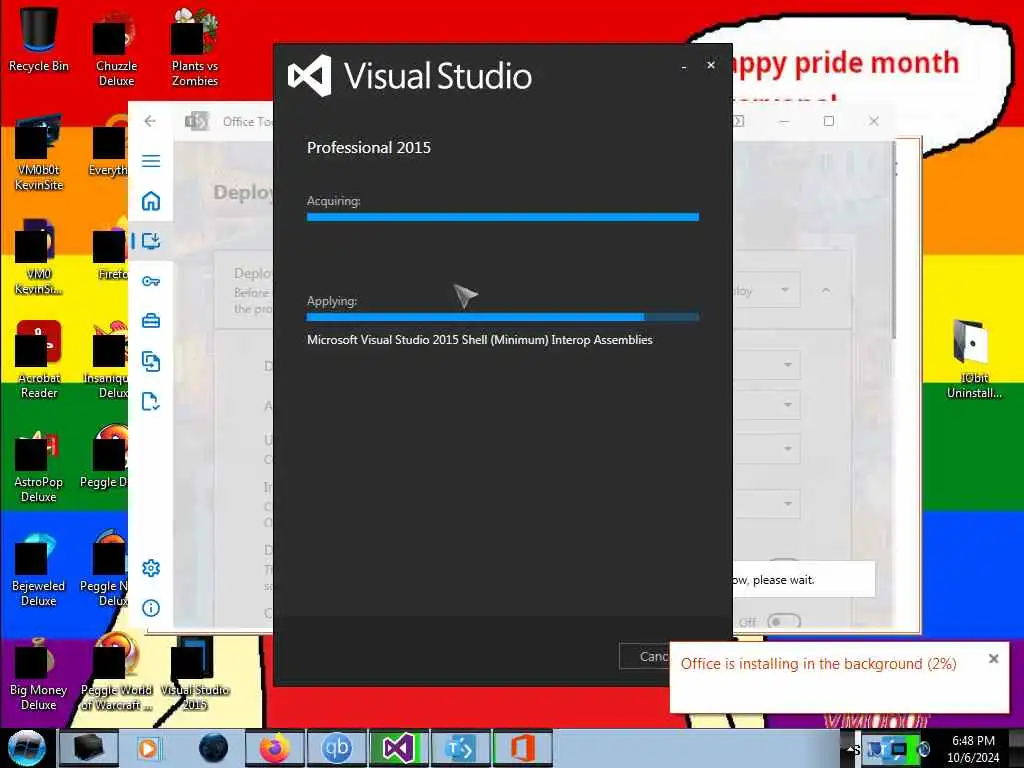Open Plants vs Zombies desktop shortcut
The image size is (1024, 768).
pos(195,49)
